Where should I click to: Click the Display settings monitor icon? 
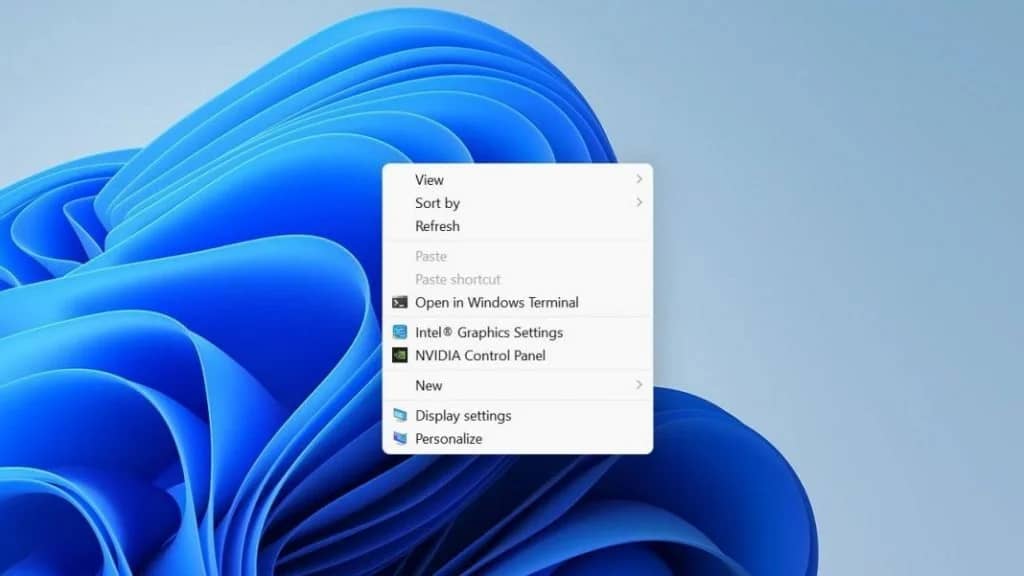[400, 415]
